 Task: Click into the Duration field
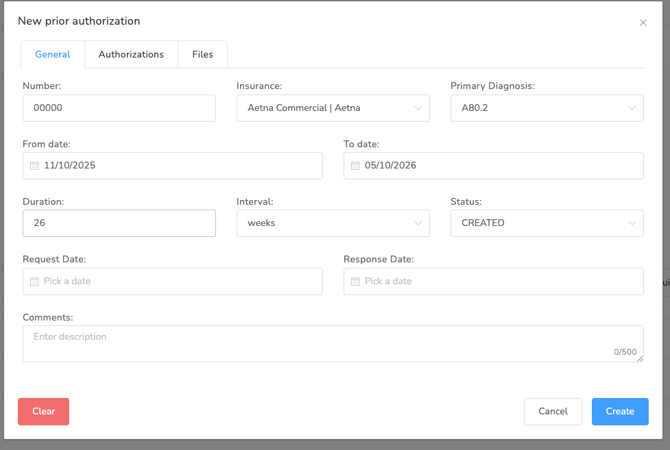coord(119,223)
